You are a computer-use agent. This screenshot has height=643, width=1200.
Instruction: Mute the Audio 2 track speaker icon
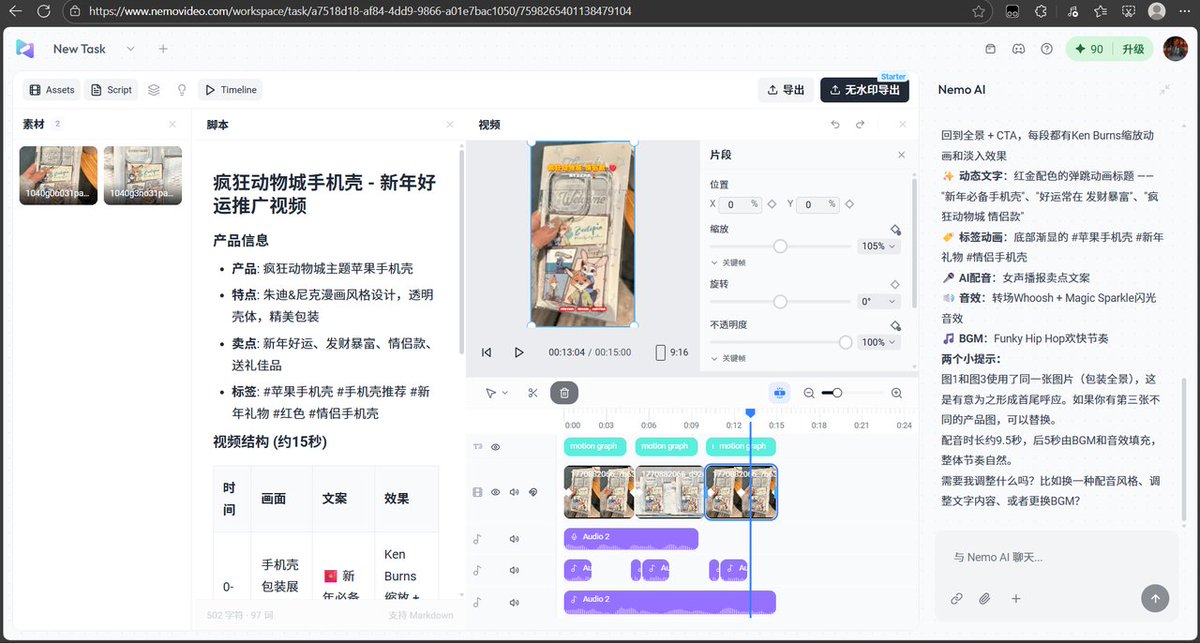point(513,537)
